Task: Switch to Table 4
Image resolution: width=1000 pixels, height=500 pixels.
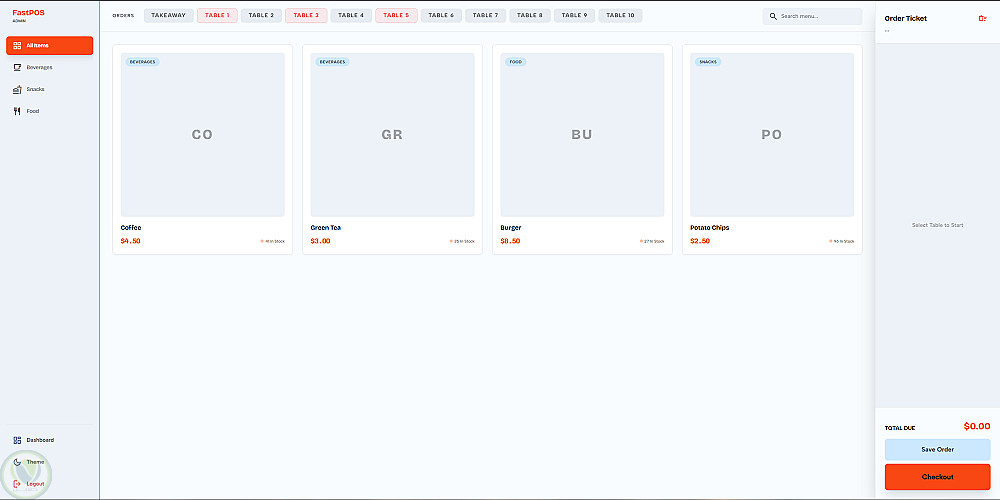Action: pos(351,15)
